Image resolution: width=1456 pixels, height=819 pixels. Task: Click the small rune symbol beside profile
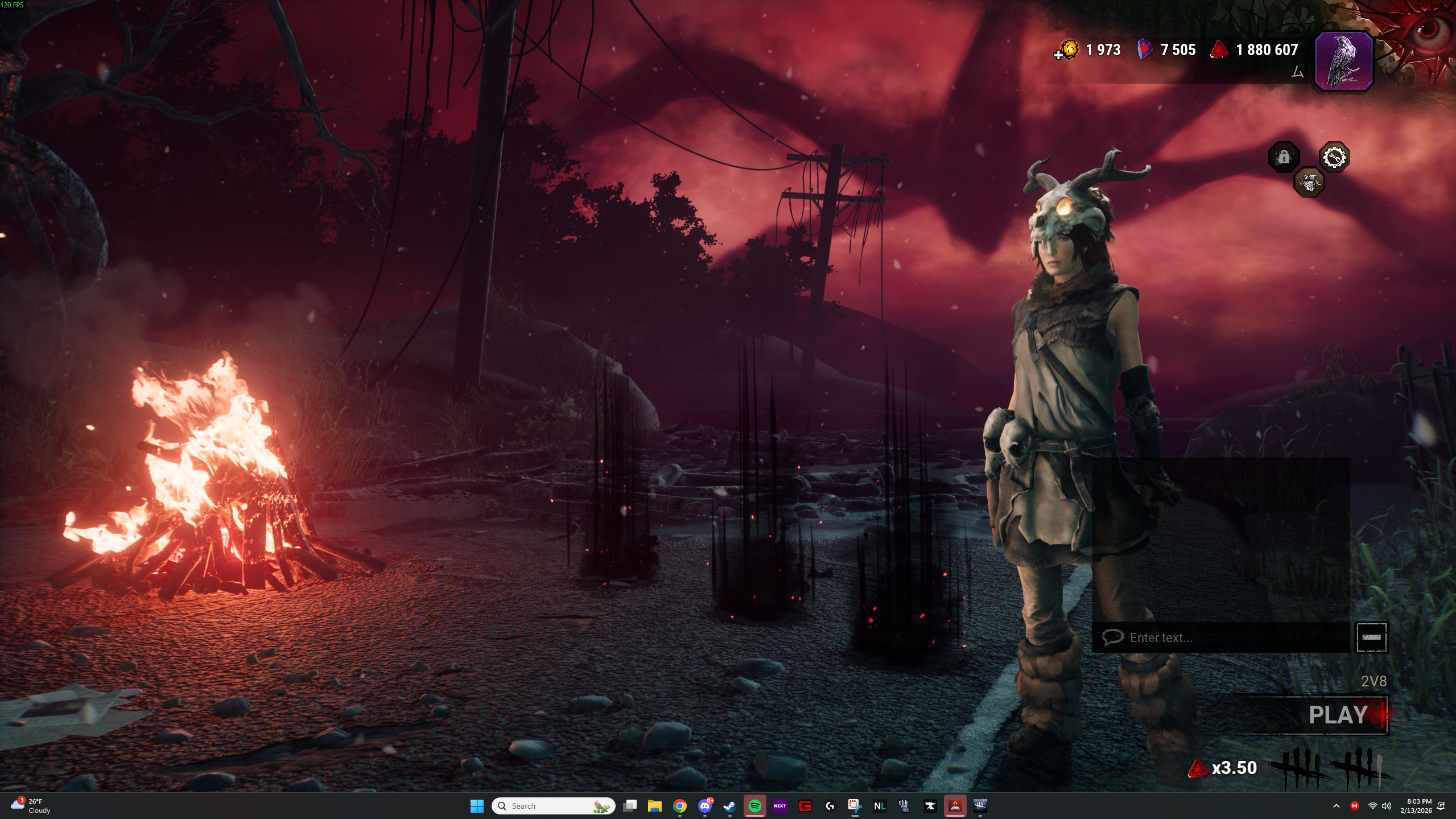click(1297, 72)
